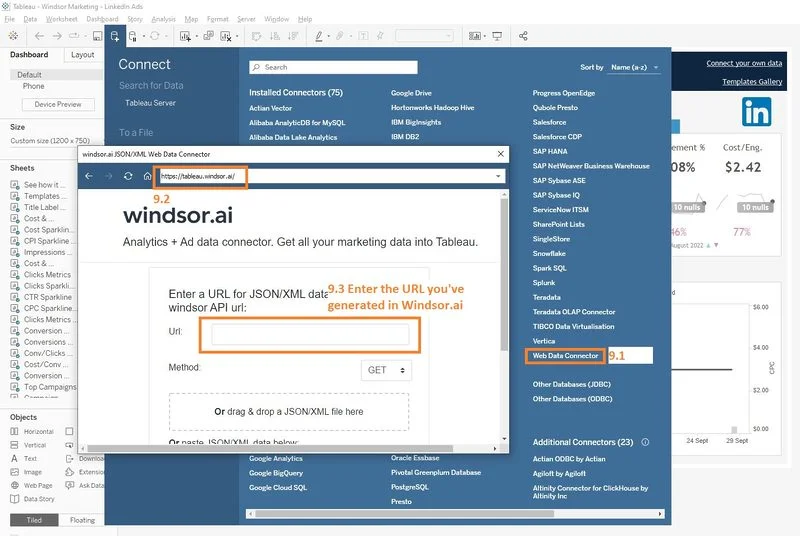The width and height of the screenshot is (800, 536).
Task: Click the info icon beside Additional Connectors
Action: (645, 442)
